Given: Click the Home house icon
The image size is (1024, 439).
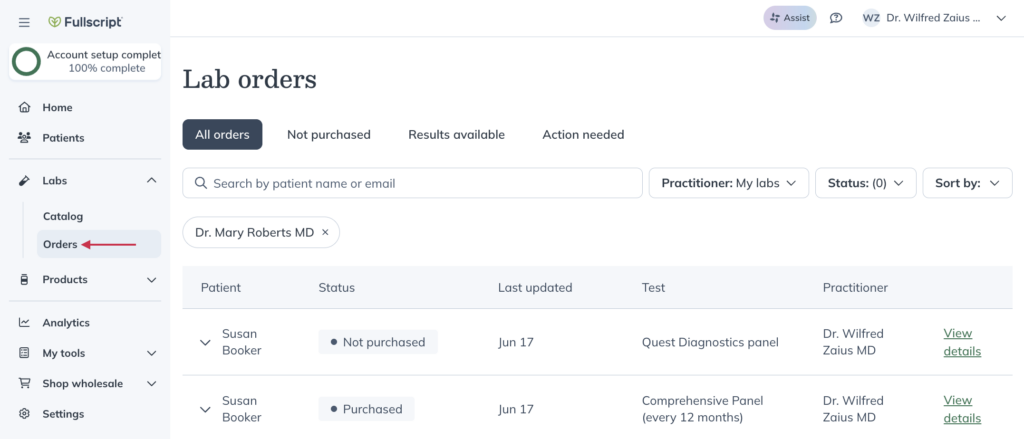Looking at the screenshot, I should point(25,107).
